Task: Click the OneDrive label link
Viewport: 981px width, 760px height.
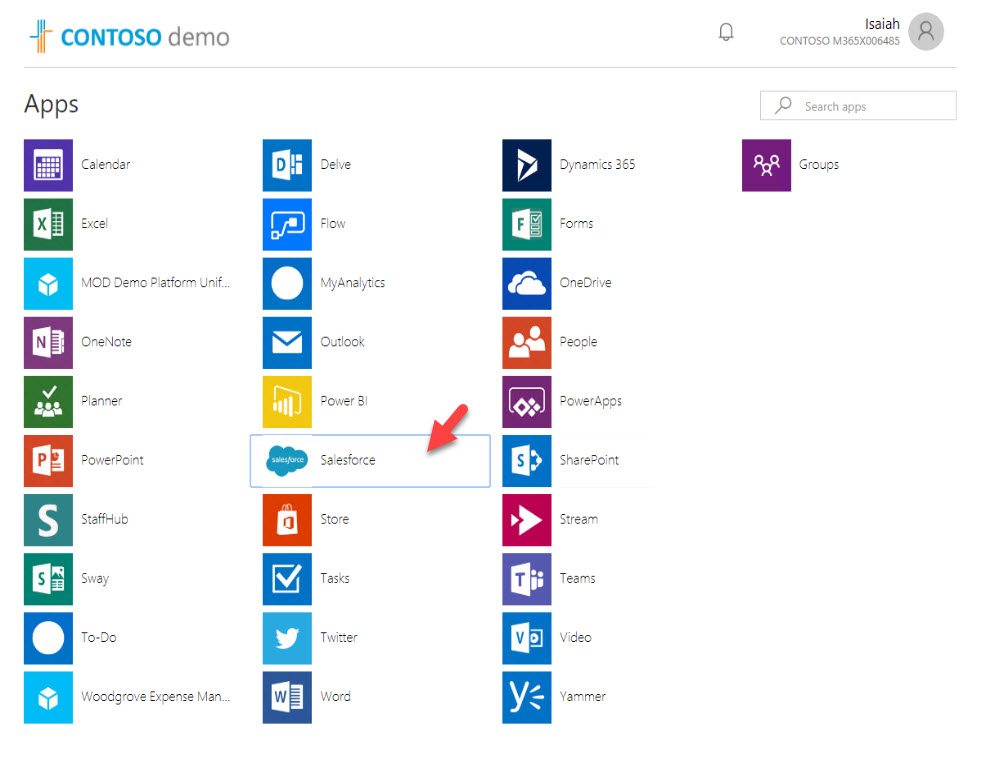Action: pos(586,283)
